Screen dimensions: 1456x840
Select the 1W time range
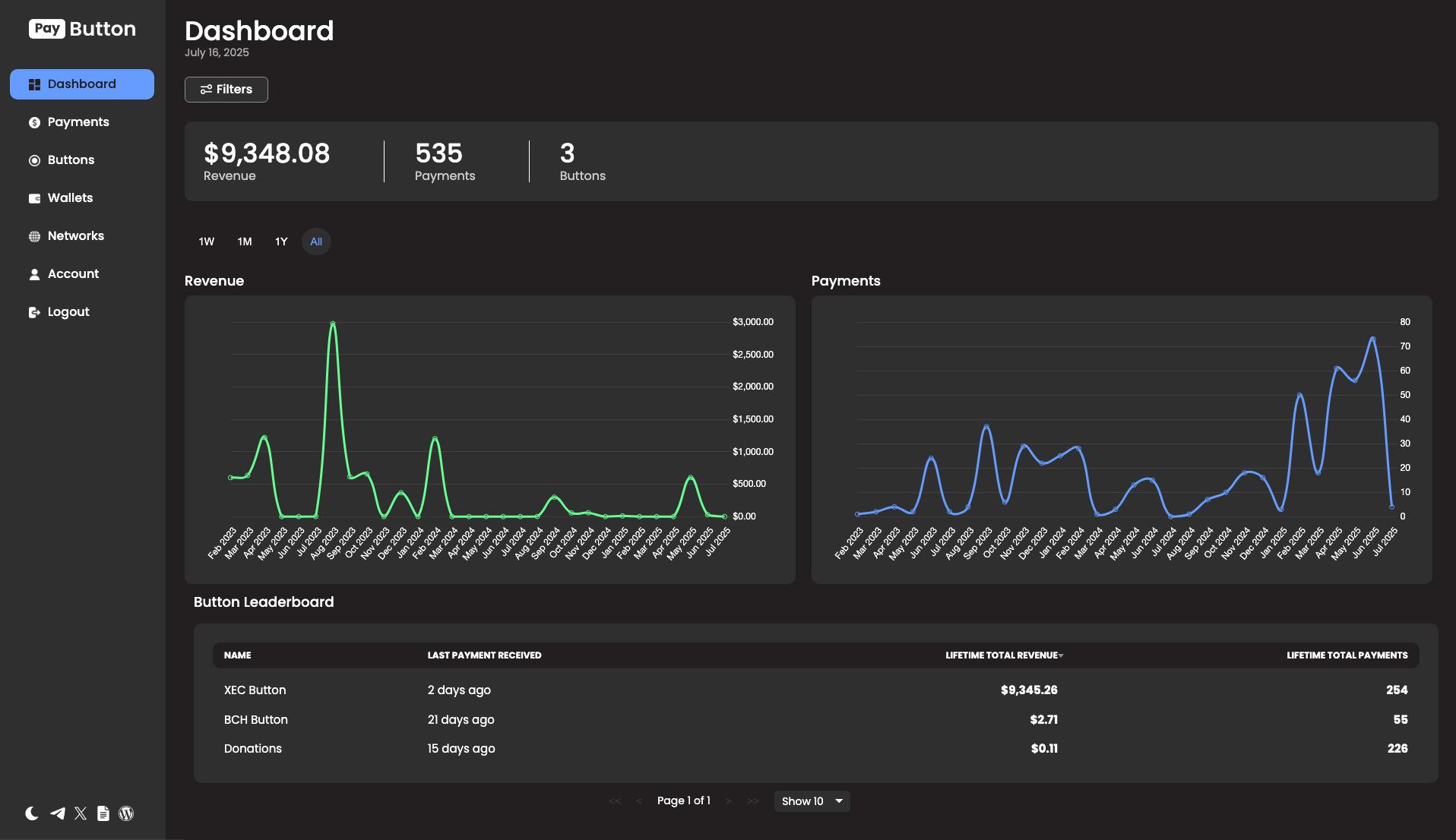coord(205,242)
